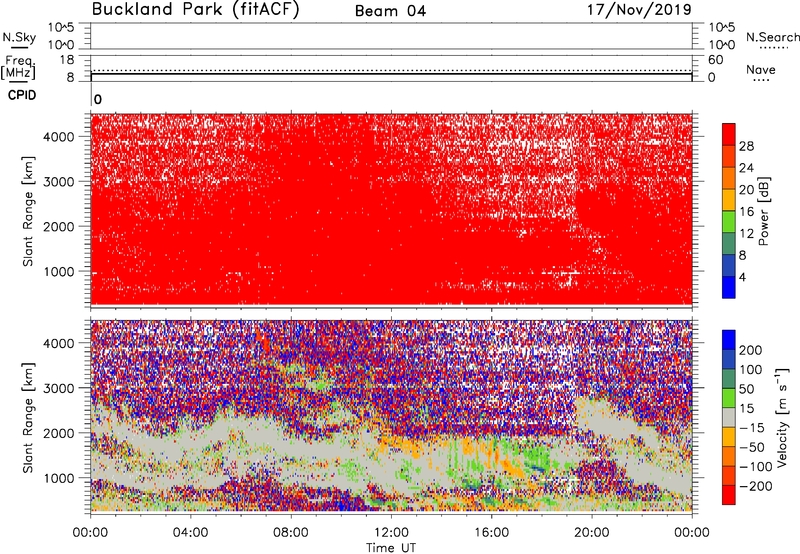Screen dimensions: 800x554
Task: Click the title 'Buckland Park (fitACF)'
Action: click(195, 9)
